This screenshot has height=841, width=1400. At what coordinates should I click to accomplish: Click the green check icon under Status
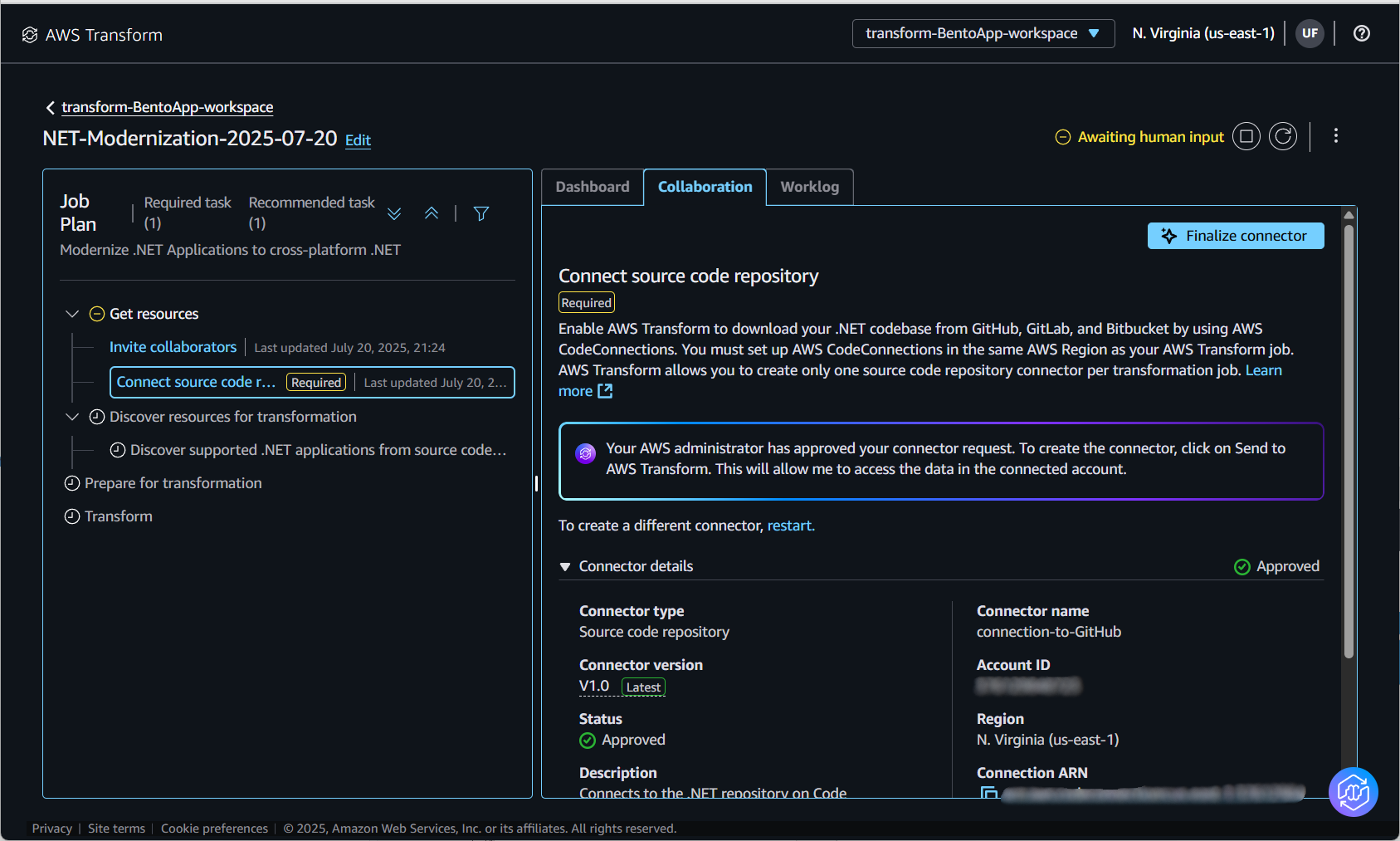[x=588, y=741]
